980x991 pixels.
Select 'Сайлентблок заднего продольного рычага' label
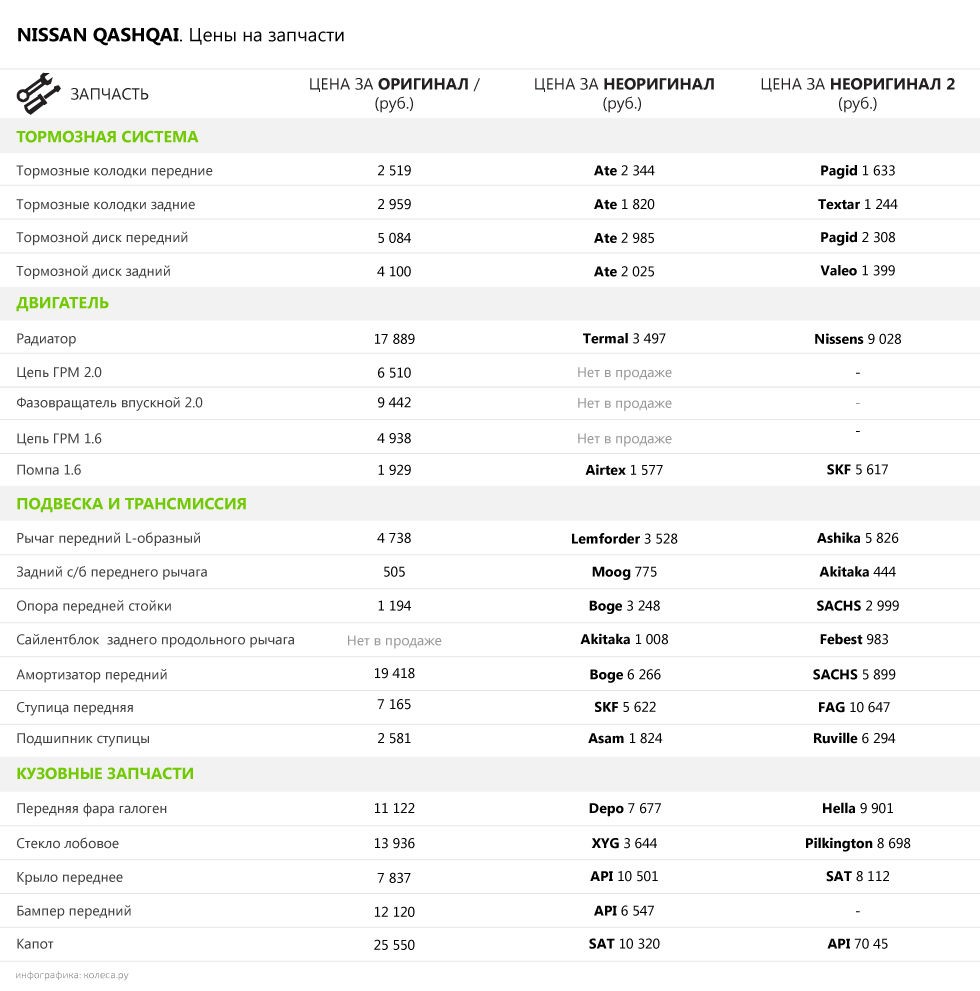coord(155,640)
